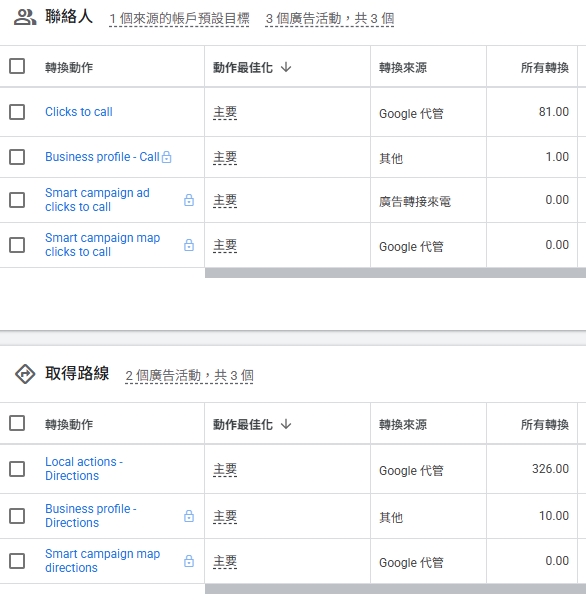Sort Contacts table by 轉換動作 column
586x602 pixels.
click(x=69, y=68)
